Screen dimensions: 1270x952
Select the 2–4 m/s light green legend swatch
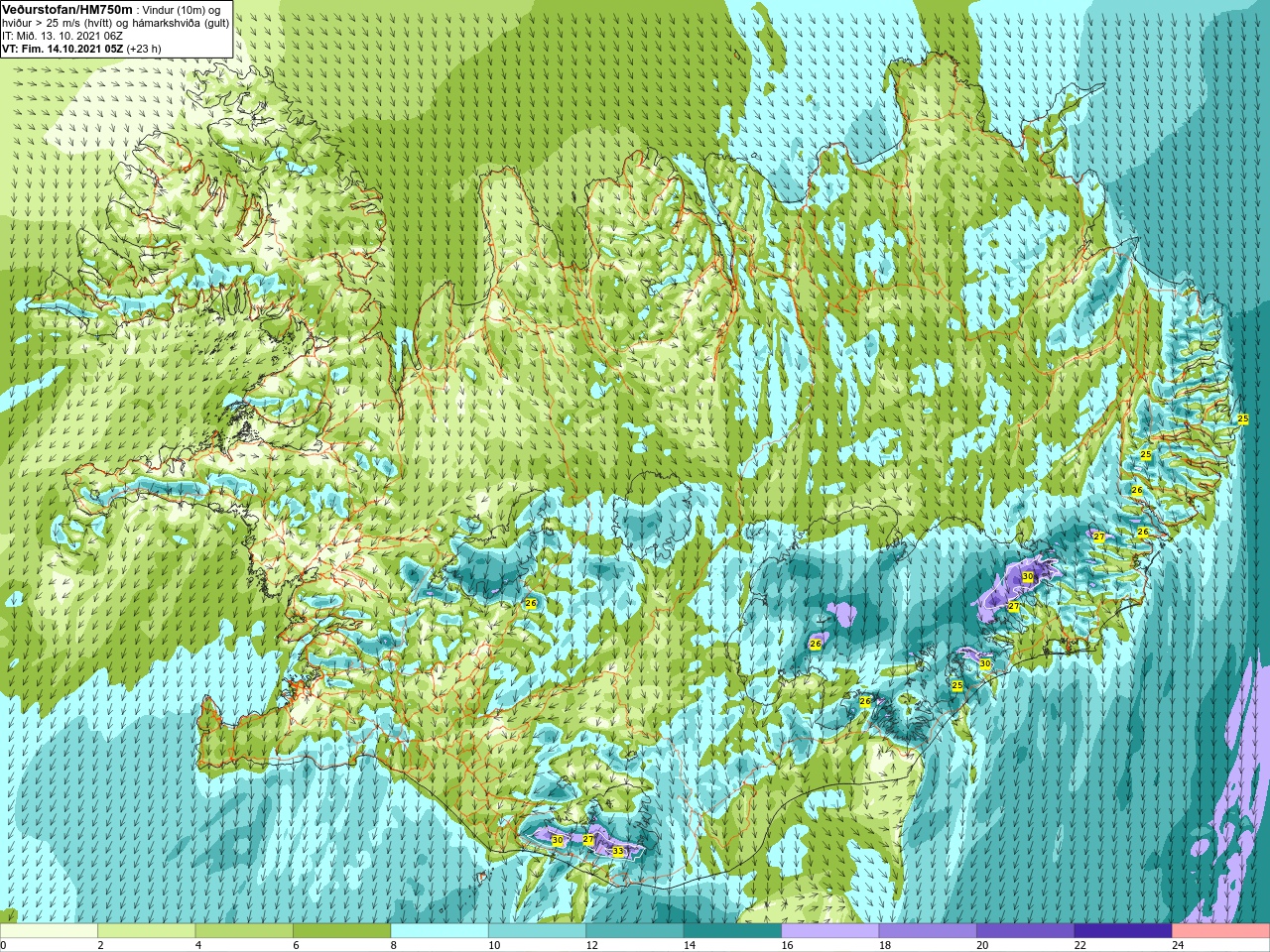tap(146, 931)
